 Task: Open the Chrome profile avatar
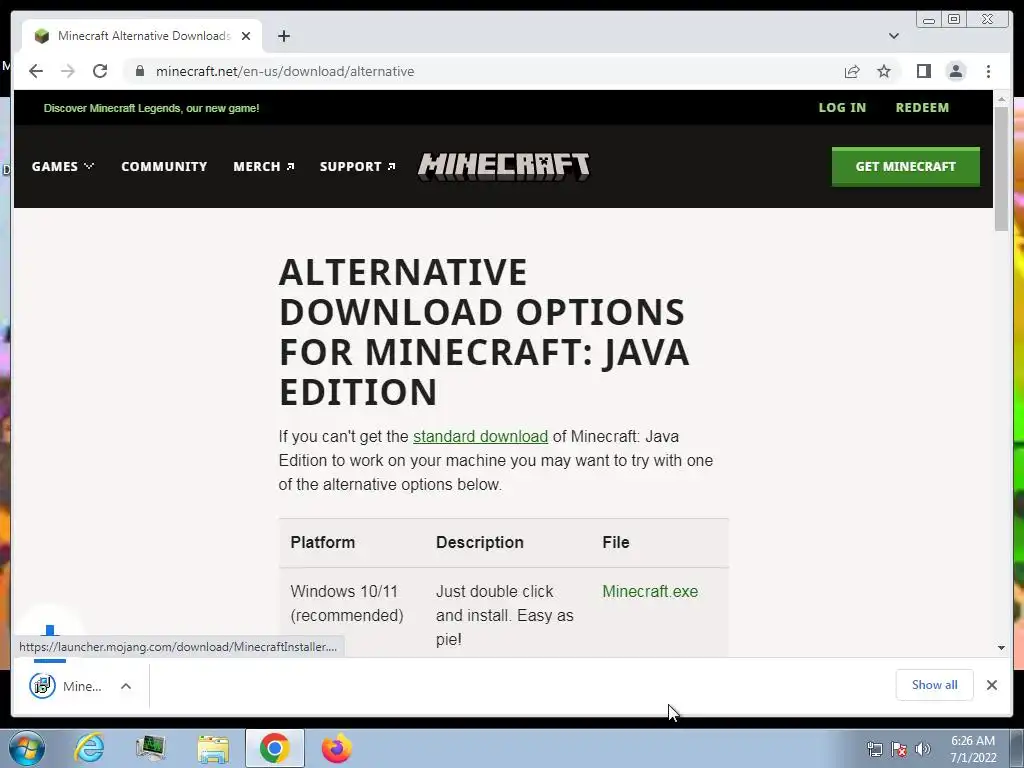[x=955, y=71]
